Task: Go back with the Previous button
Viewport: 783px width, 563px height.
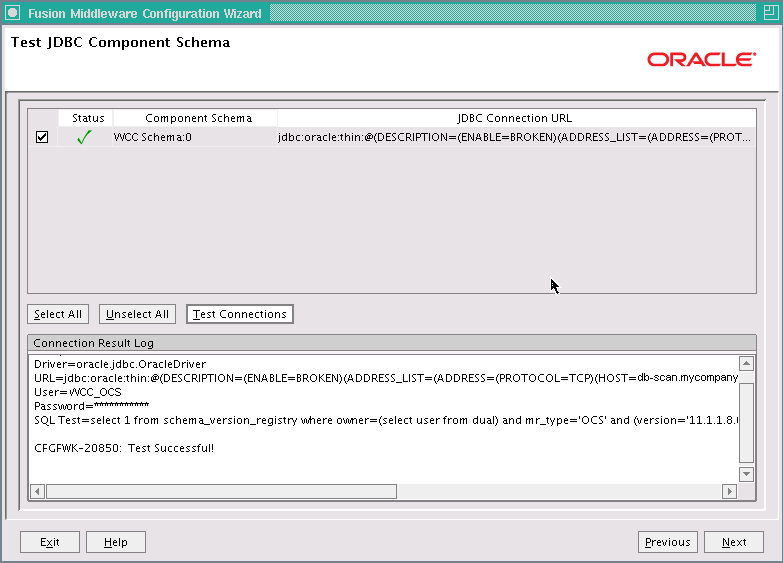Action: (668, 542)
